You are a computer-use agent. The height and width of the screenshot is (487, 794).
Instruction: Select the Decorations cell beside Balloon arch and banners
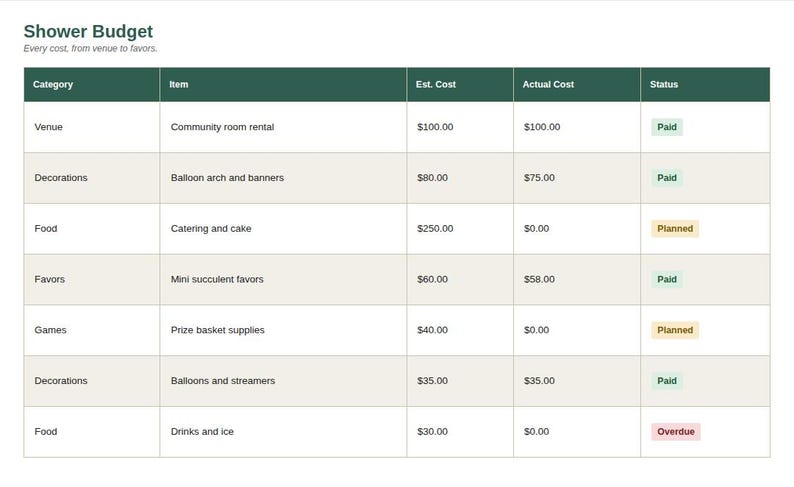92,178
